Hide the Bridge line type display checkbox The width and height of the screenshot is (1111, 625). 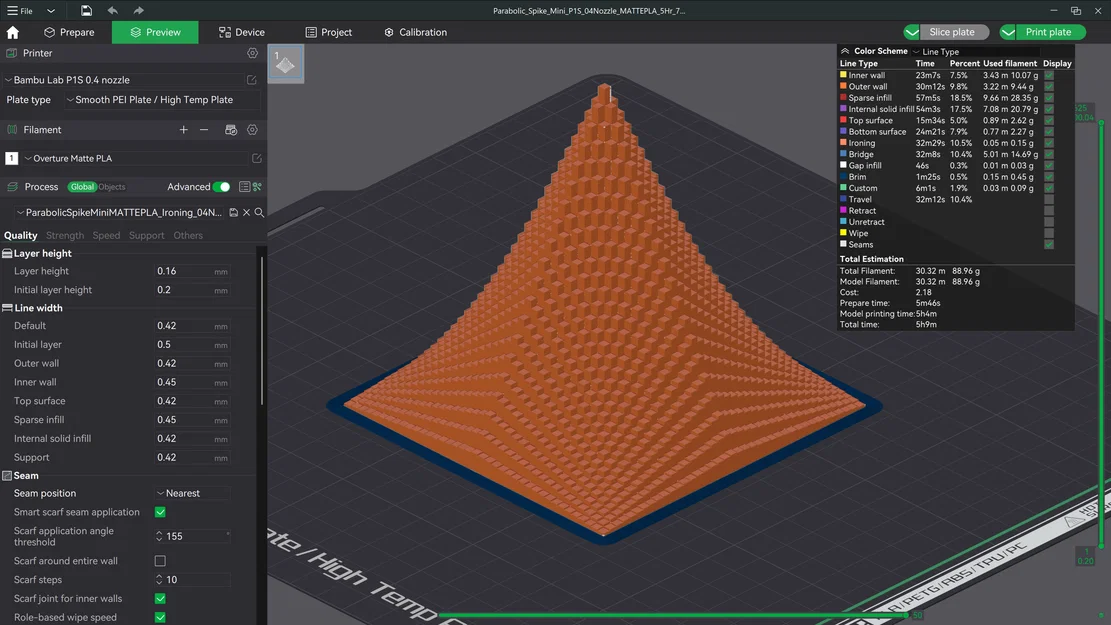(1048, 154)
